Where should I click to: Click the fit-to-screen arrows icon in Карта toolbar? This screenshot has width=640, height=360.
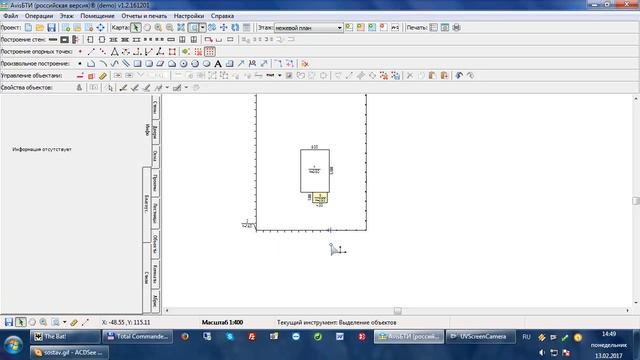[181, 27]
